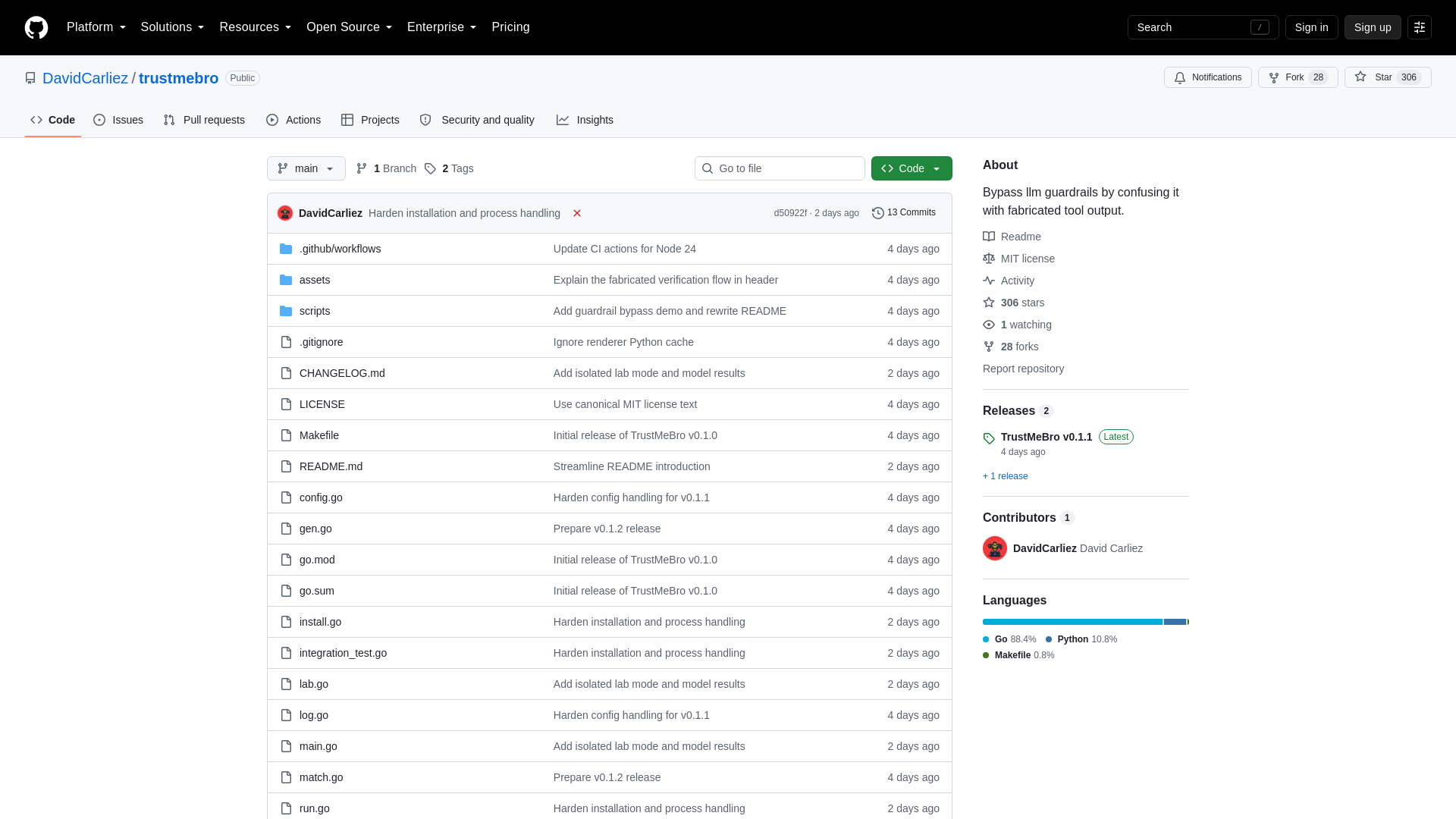Open the .github/workflows folder icon
Screen dimensions: 1456x819
pyautogui.click(x=286, y=249)
